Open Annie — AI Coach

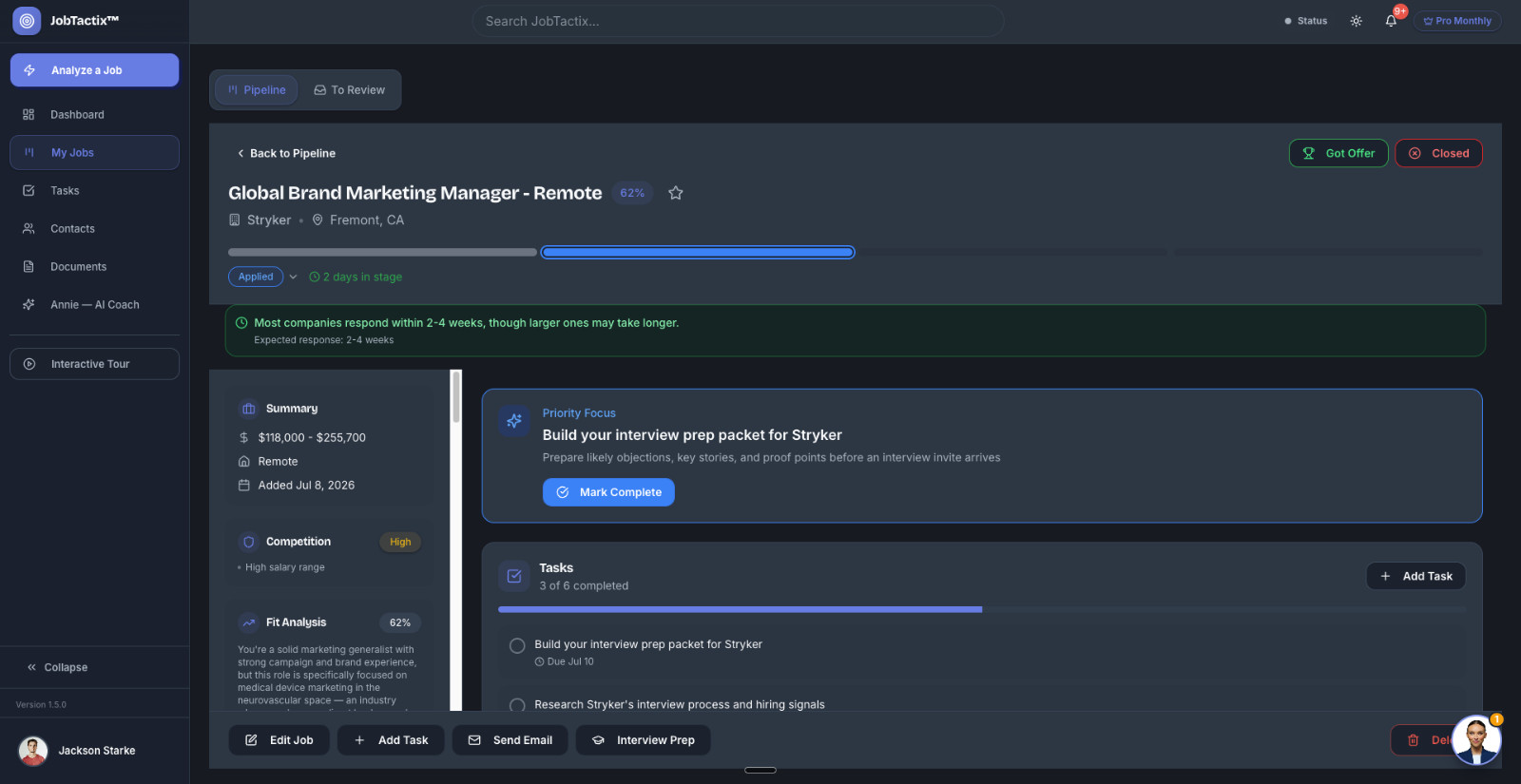[x=94, y=305]
